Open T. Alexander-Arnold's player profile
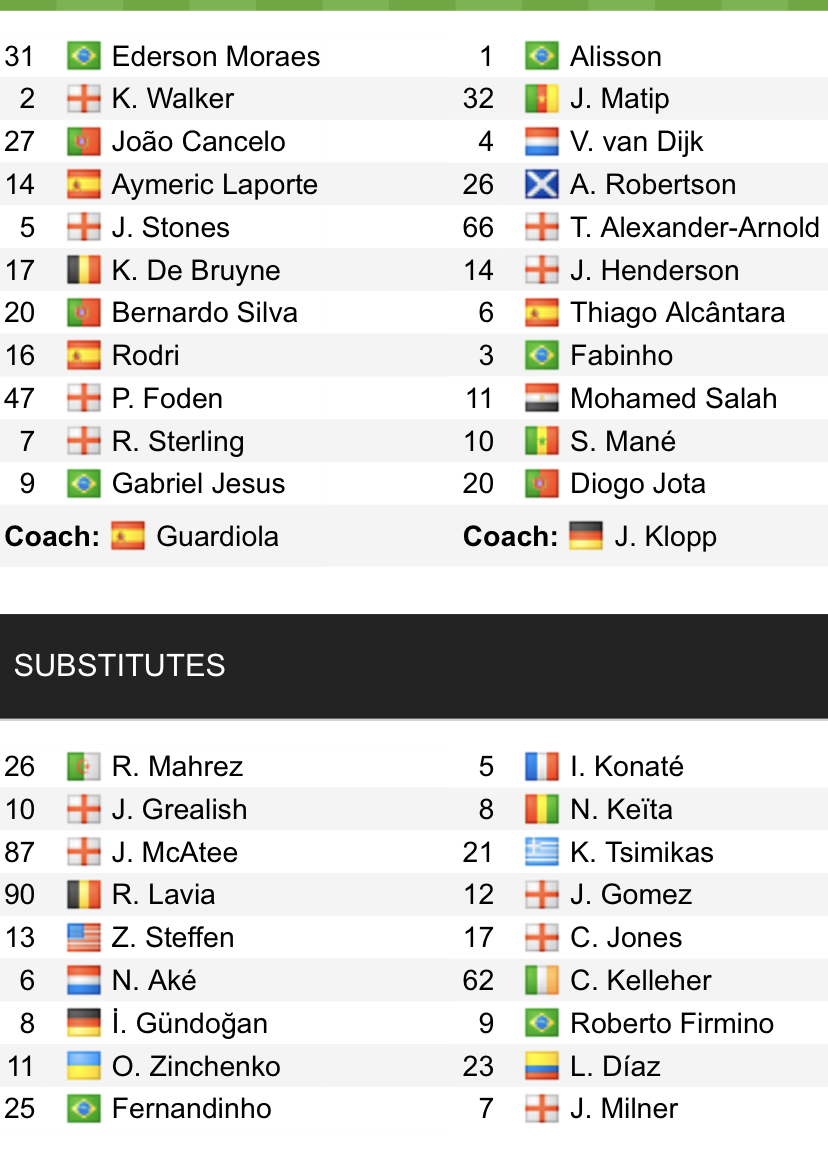The height and width of the screenshot is (1151, 828). (x=694, y=228)
